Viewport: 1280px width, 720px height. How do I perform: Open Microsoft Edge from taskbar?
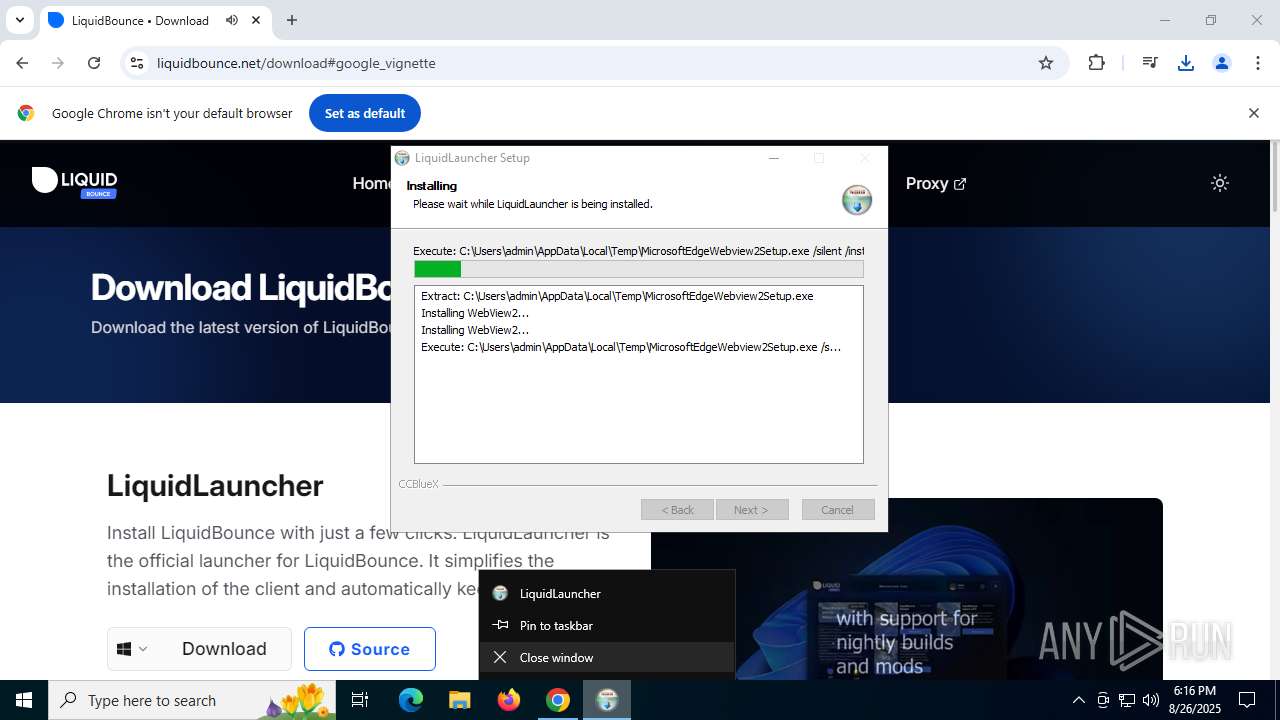click(411, 700)
